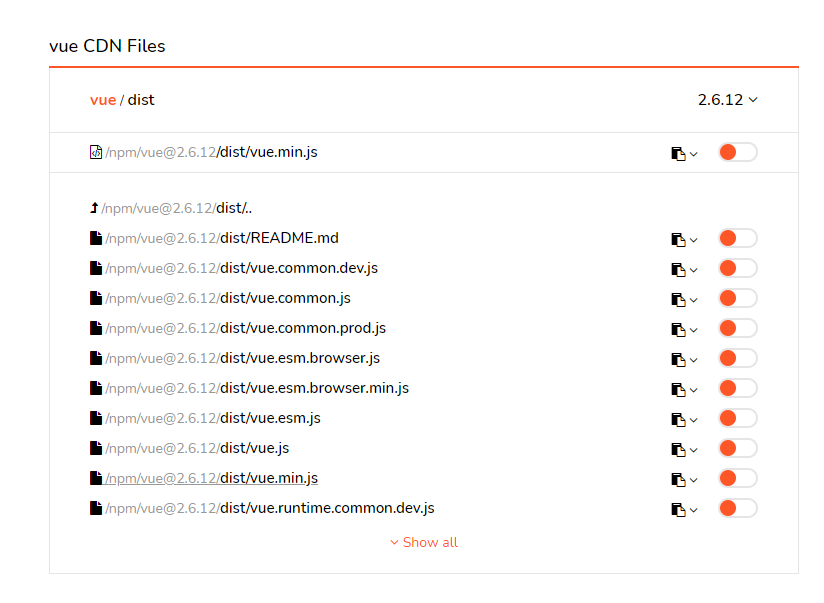Click copy icon for vue.runtime.common.dev.js
This screenshot has height=603, width=824.
pos(678,509)
